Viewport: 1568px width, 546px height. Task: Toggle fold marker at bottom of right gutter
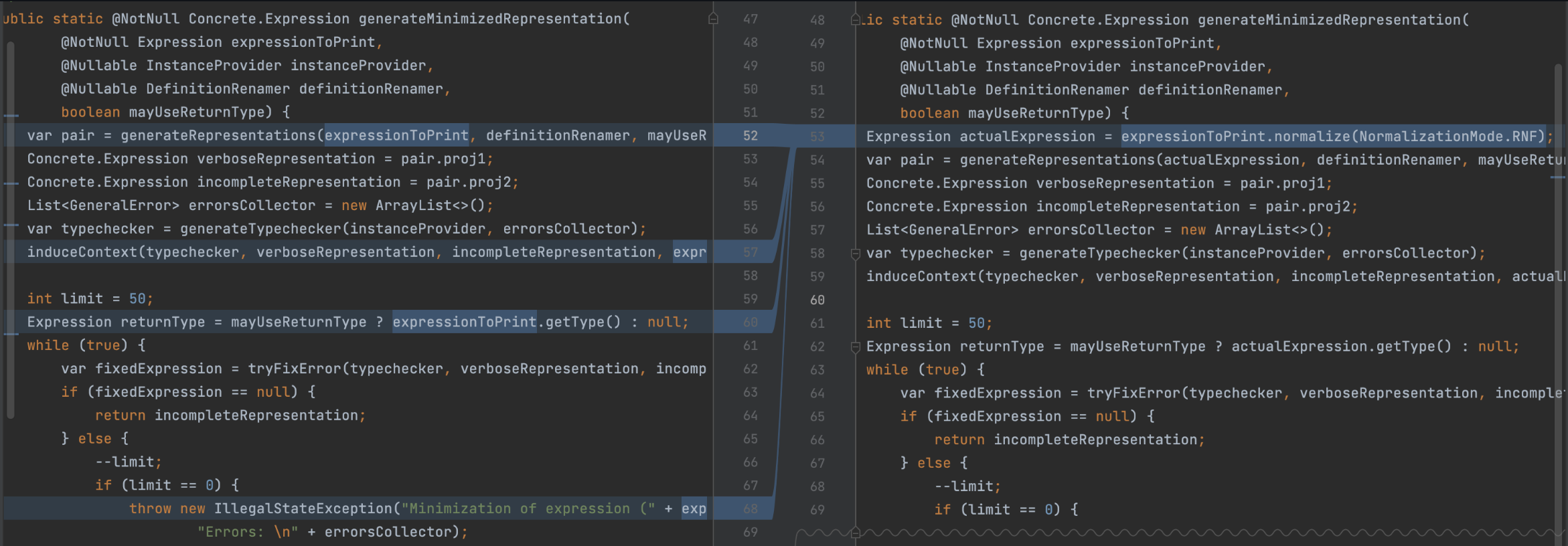tap(855, 533)
